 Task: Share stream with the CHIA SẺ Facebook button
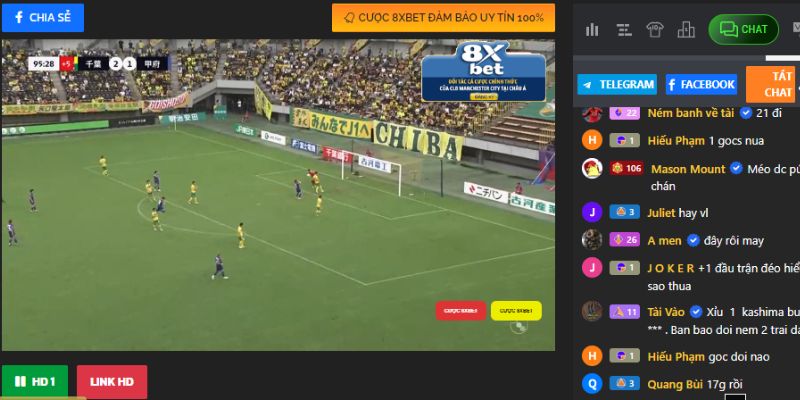click(43, 17)
